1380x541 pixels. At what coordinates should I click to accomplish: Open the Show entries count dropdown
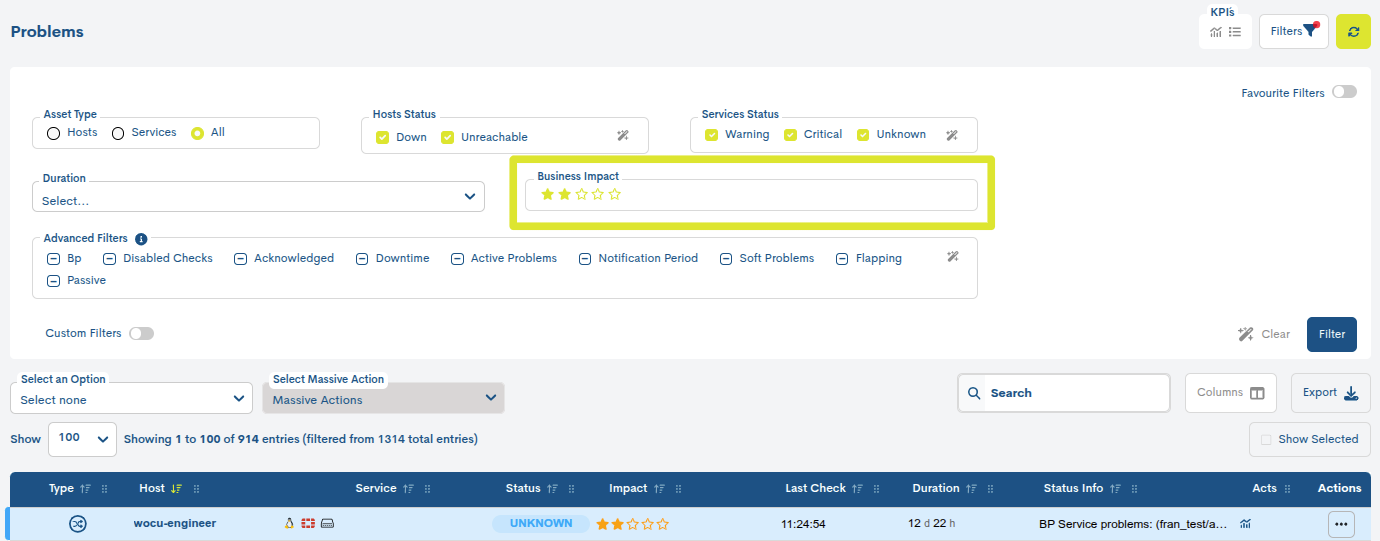pos(82,438)
